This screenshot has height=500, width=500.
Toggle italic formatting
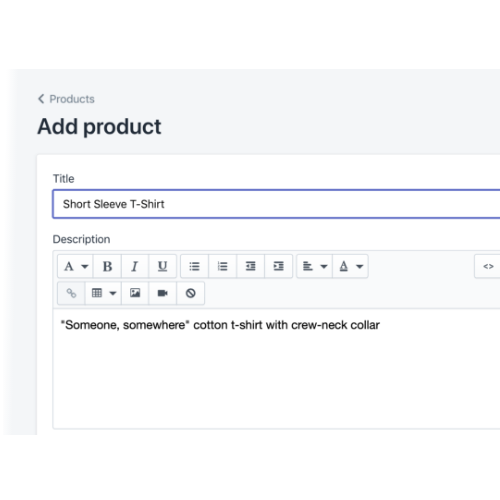(x=135, y=266)
